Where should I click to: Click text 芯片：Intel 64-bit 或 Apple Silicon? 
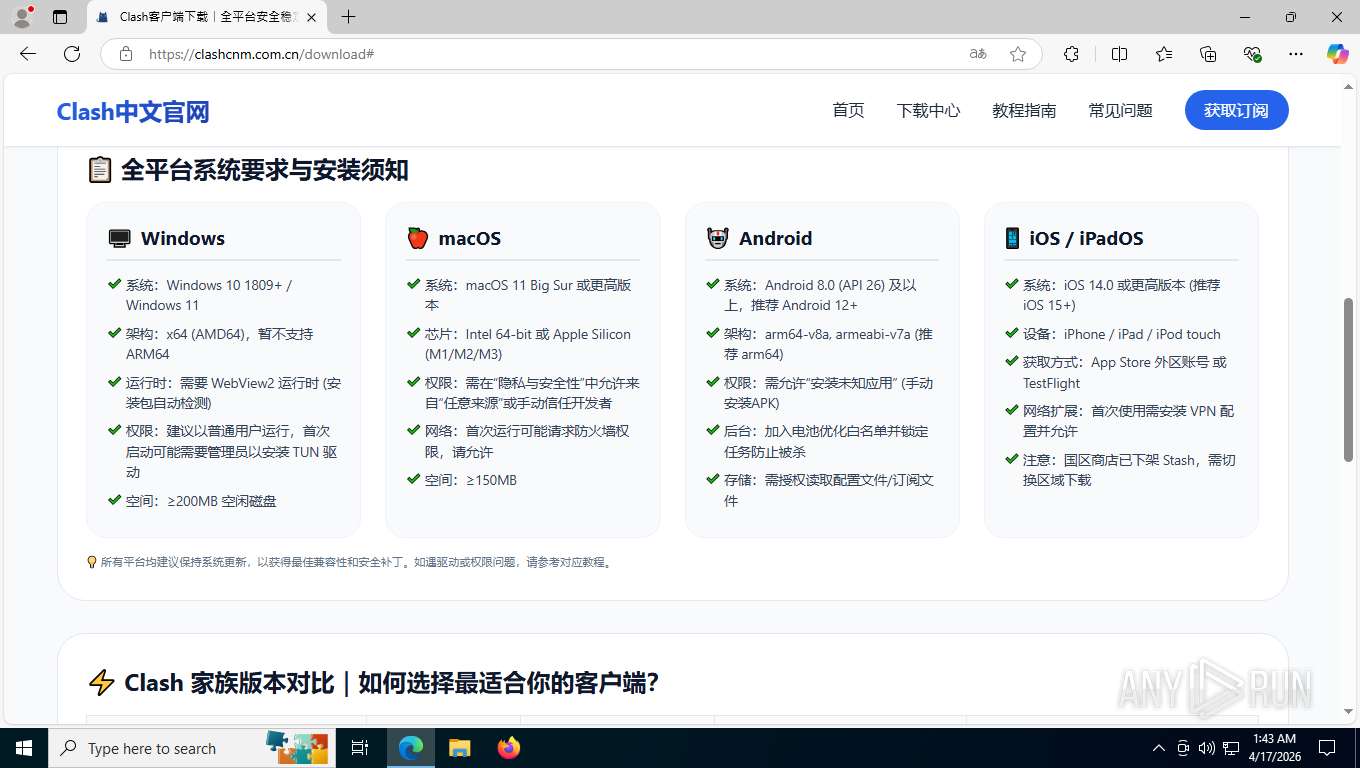pyautogui.click(x=528, y=334)
